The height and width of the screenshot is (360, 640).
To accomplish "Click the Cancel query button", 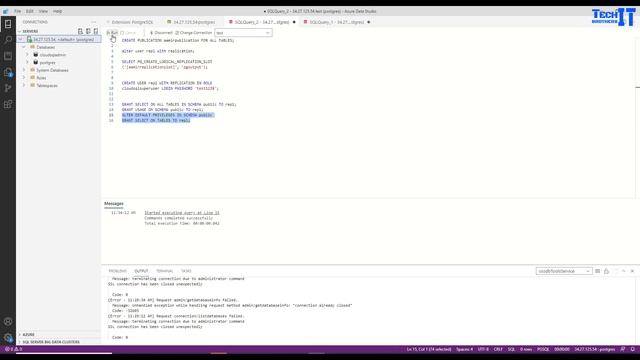I will click(128, 33).
